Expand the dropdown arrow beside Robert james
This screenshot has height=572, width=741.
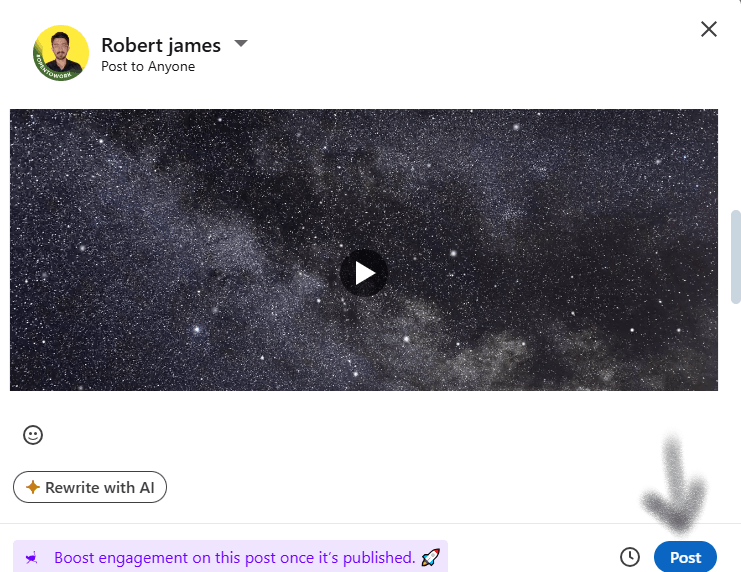(x=241, y=43)
